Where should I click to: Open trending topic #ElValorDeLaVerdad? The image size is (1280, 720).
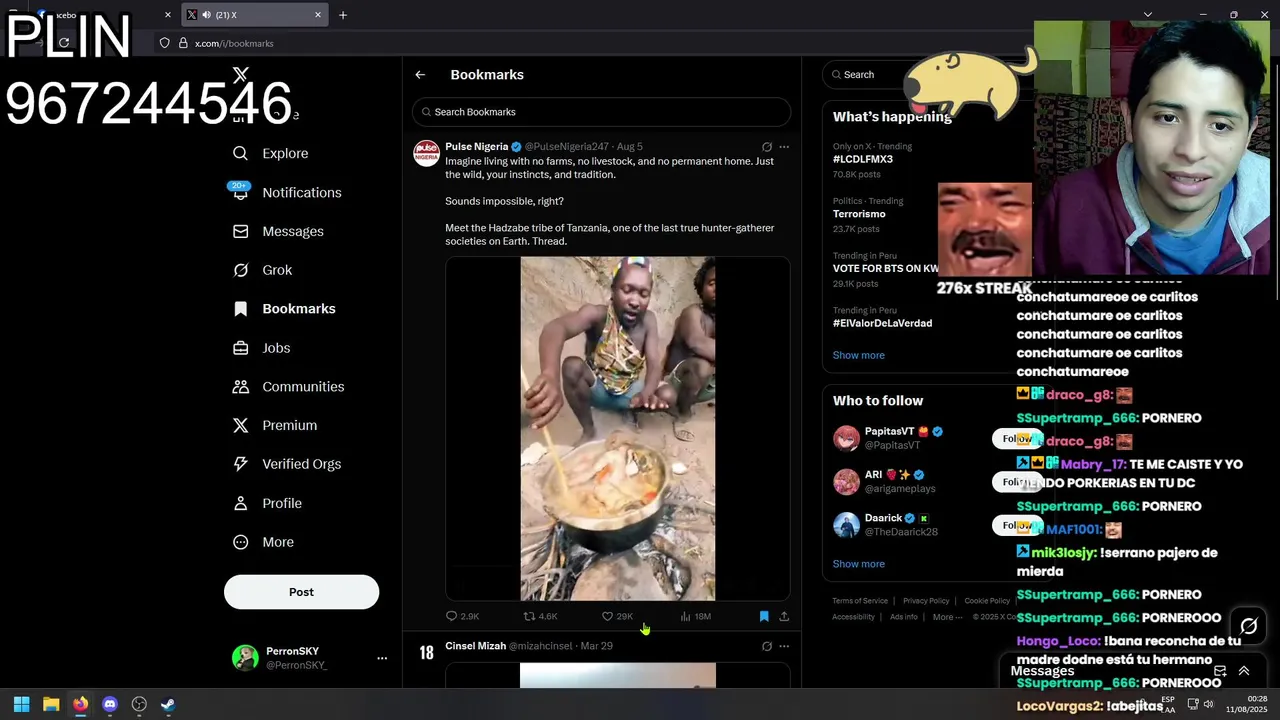(x=882, y=323)
